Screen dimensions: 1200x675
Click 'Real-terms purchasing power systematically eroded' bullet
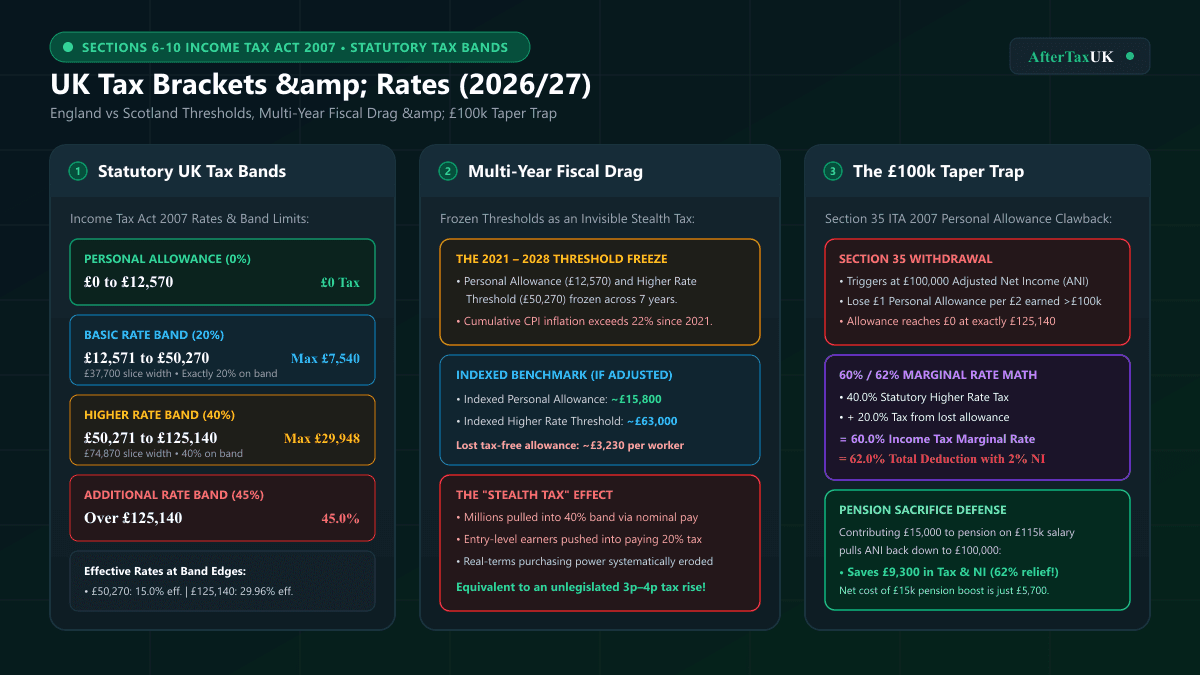pos(585,561)
